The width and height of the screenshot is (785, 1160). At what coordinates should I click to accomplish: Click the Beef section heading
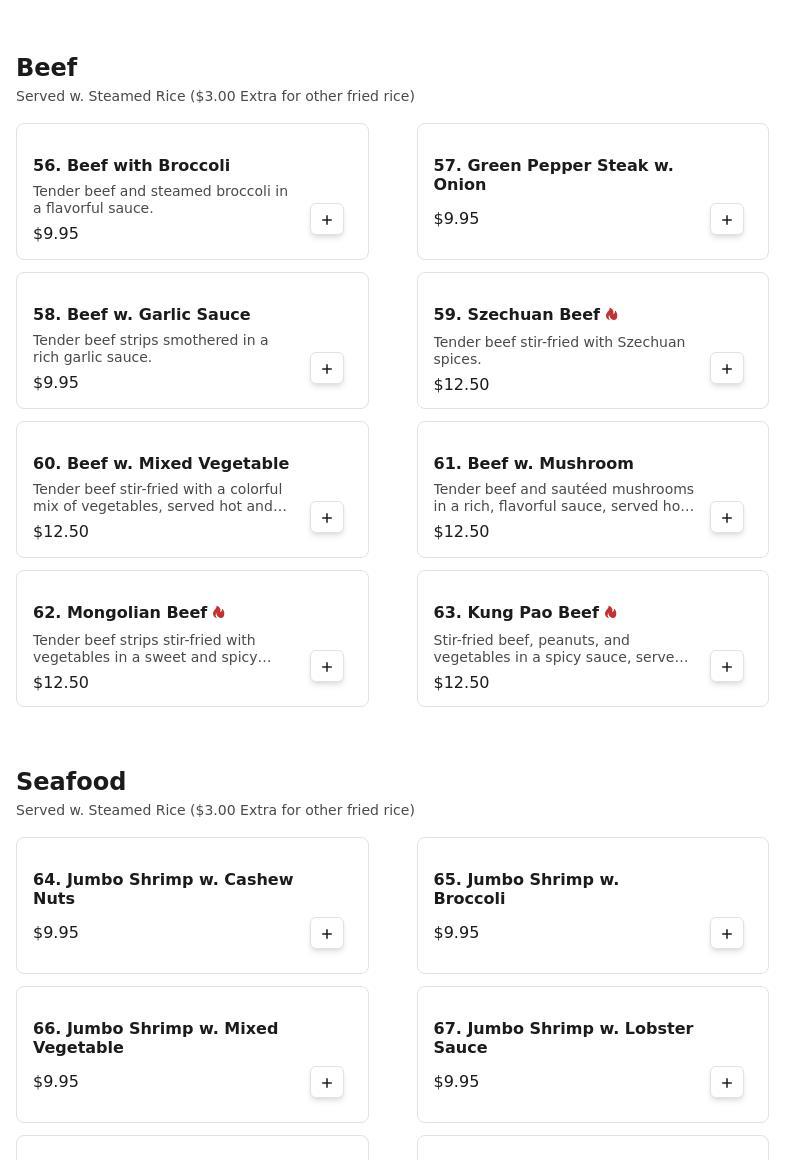click(47, 67)
